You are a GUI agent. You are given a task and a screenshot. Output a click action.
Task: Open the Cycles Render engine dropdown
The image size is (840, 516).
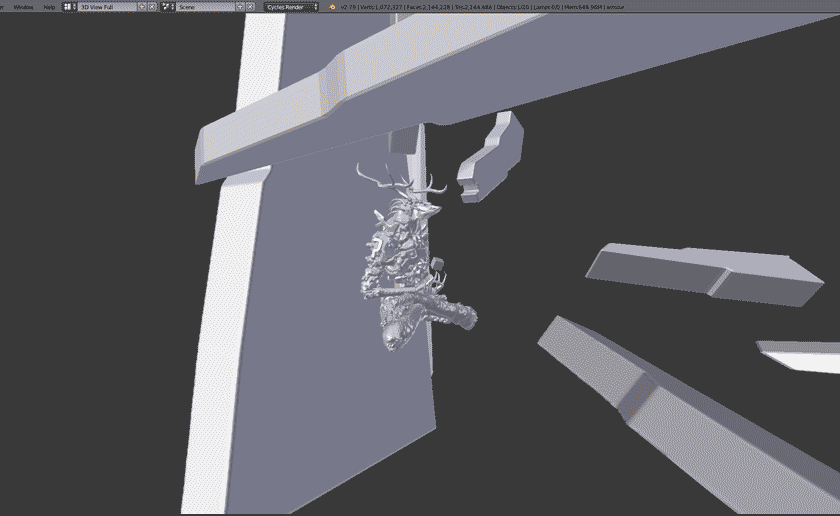point(291,6)
